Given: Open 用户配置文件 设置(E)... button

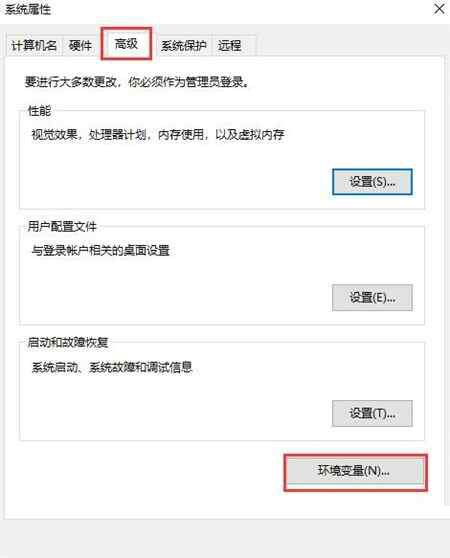Looking at the screenshot, I should click(372, 298).
